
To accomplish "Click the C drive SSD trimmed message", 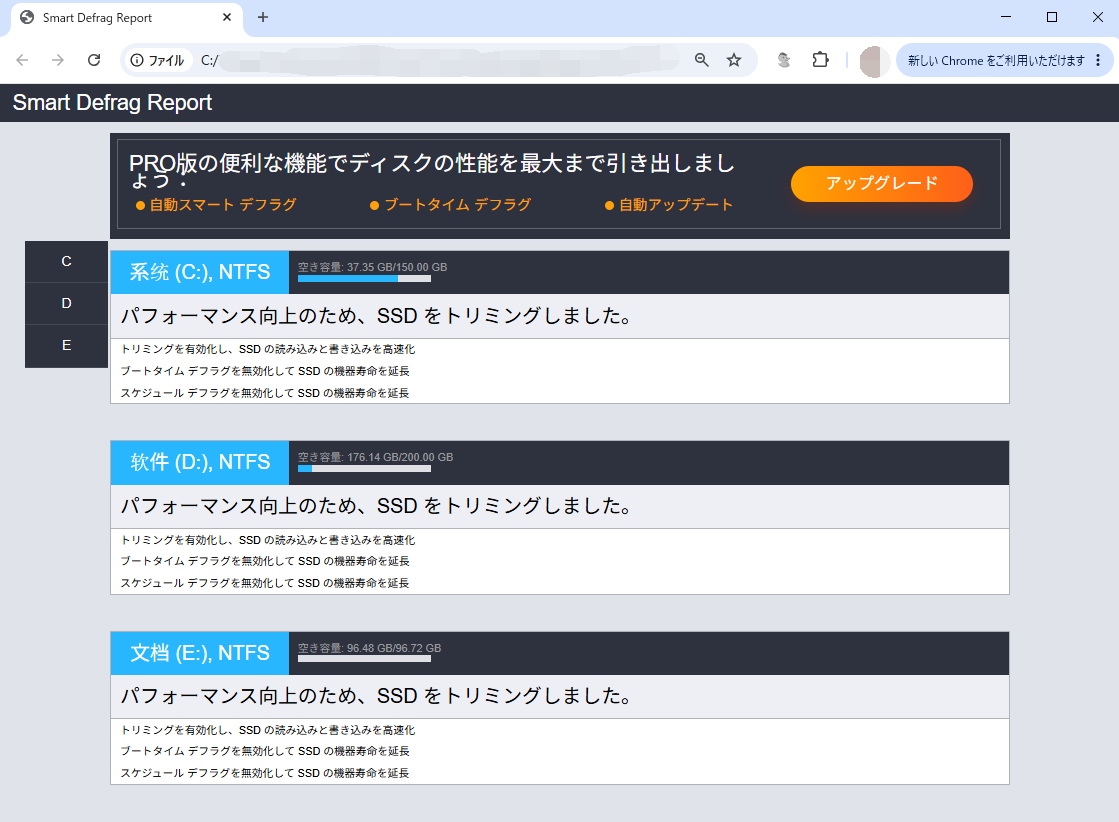I will [376, 316].
